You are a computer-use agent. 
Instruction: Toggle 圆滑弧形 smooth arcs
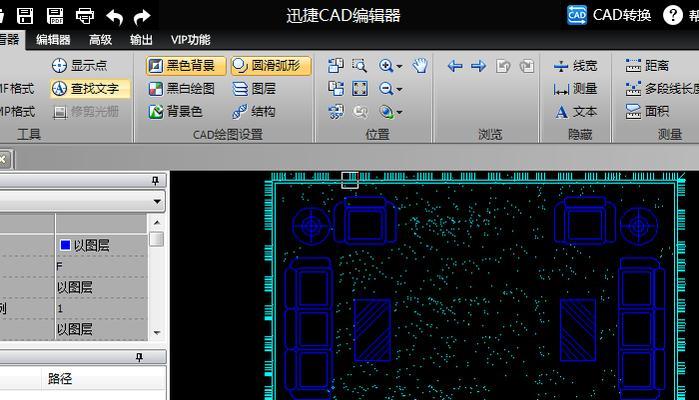click(x=271, y=66)
